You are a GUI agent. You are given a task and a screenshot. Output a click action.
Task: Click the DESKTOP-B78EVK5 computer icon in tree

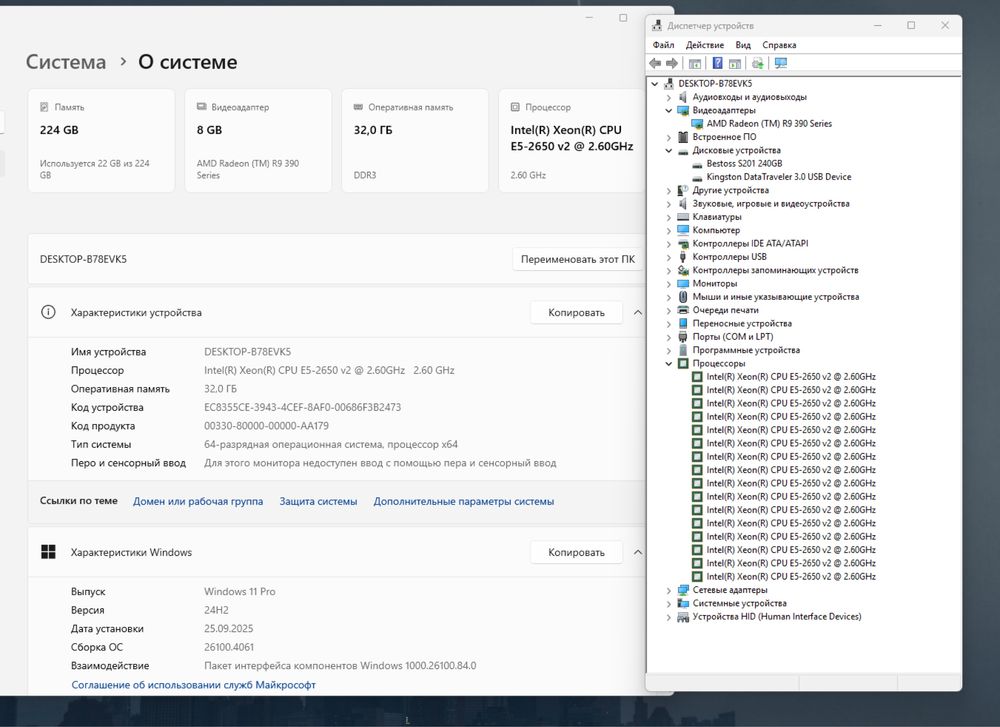pyautogui.click(x=668, y=84)
